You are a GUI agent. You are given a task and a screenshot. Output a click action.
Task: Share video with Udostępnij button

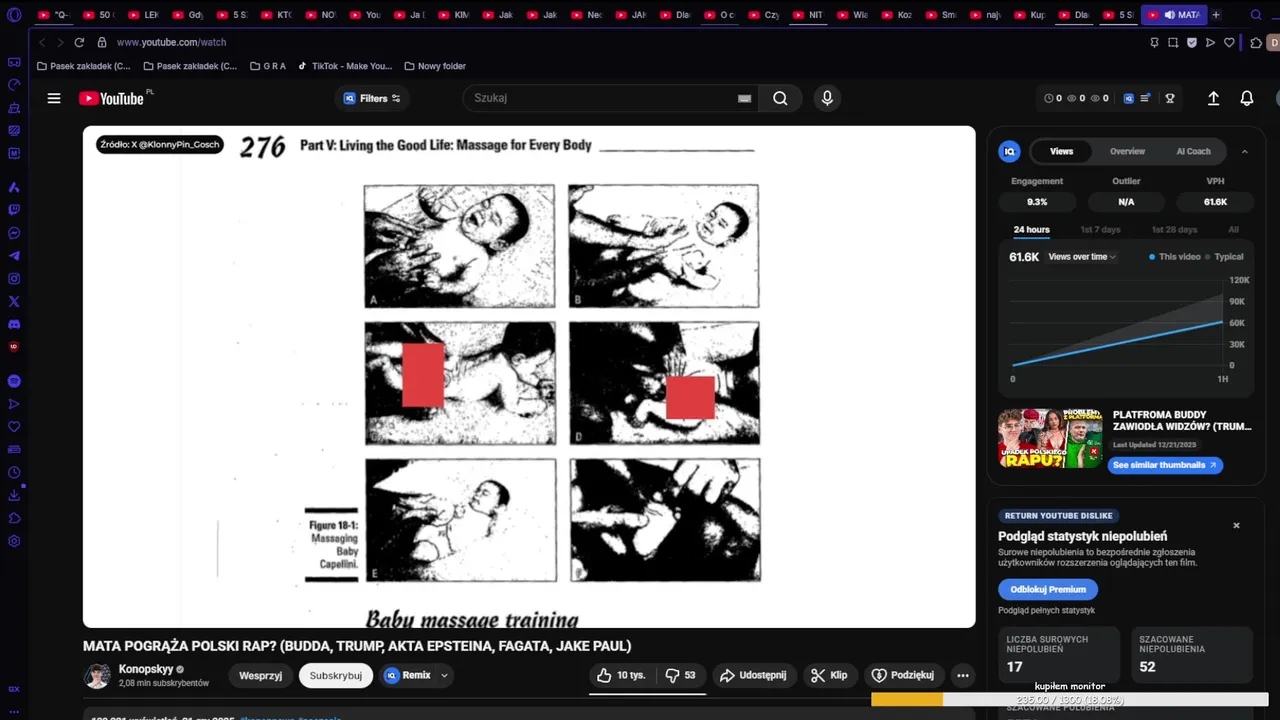pyautogui.click(x=754, y=675)
